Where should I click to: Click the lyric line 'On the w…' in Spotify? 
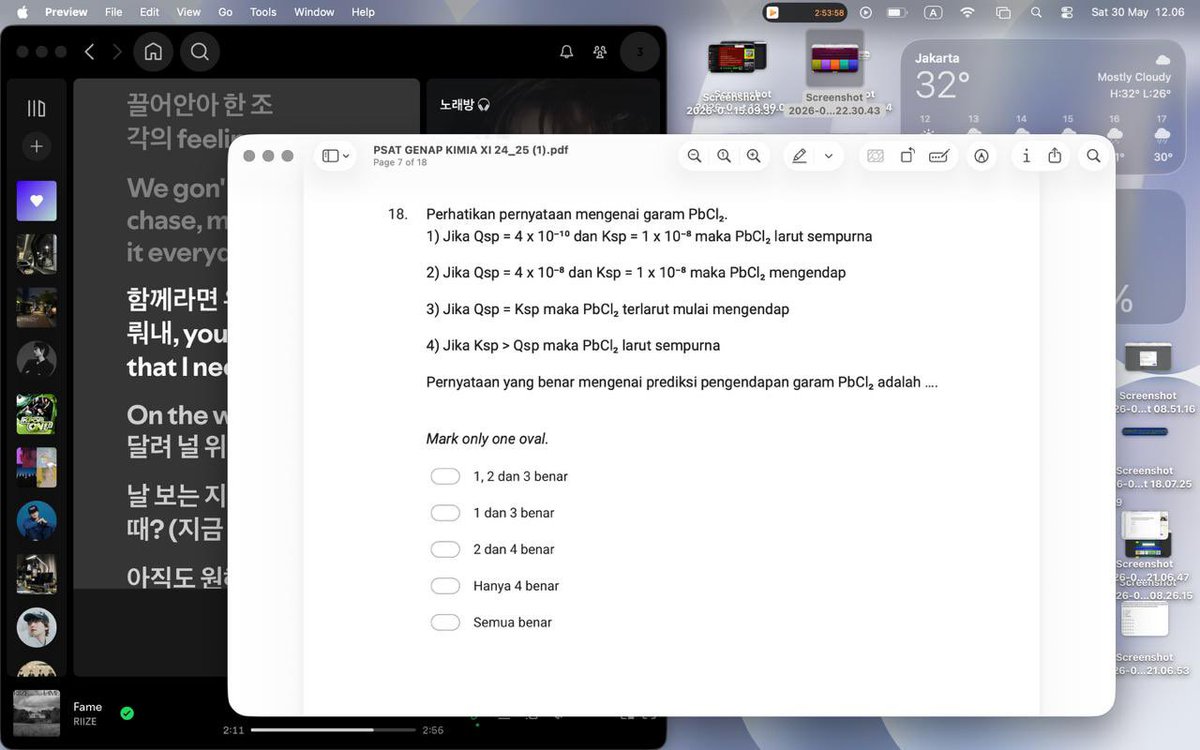point(178,414)
